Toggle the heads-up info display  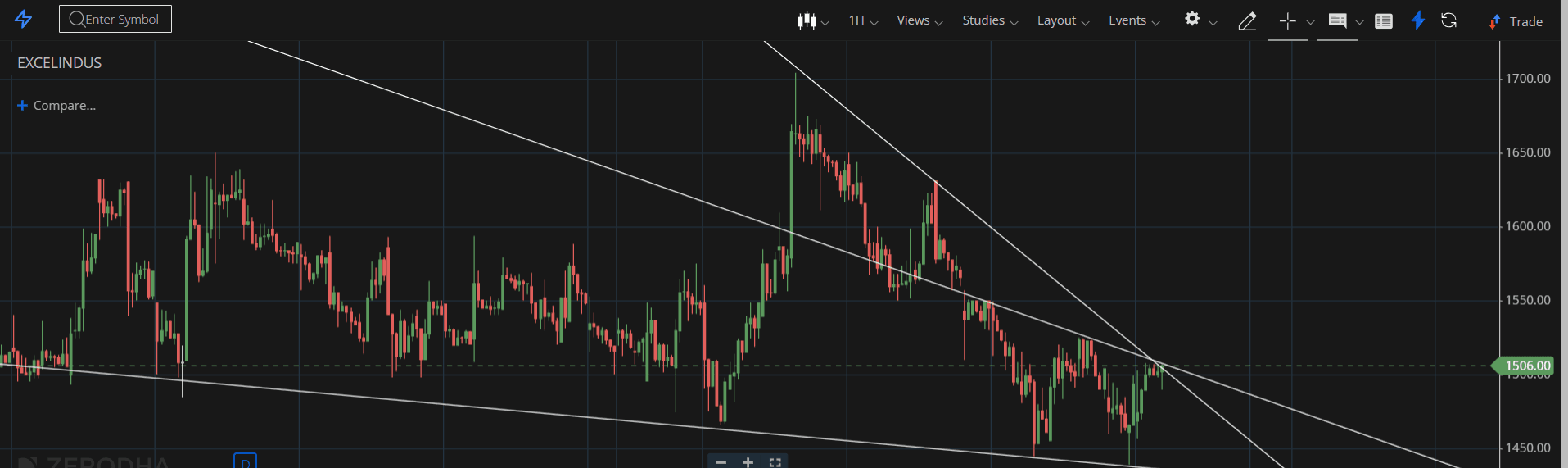point(1337,20)
